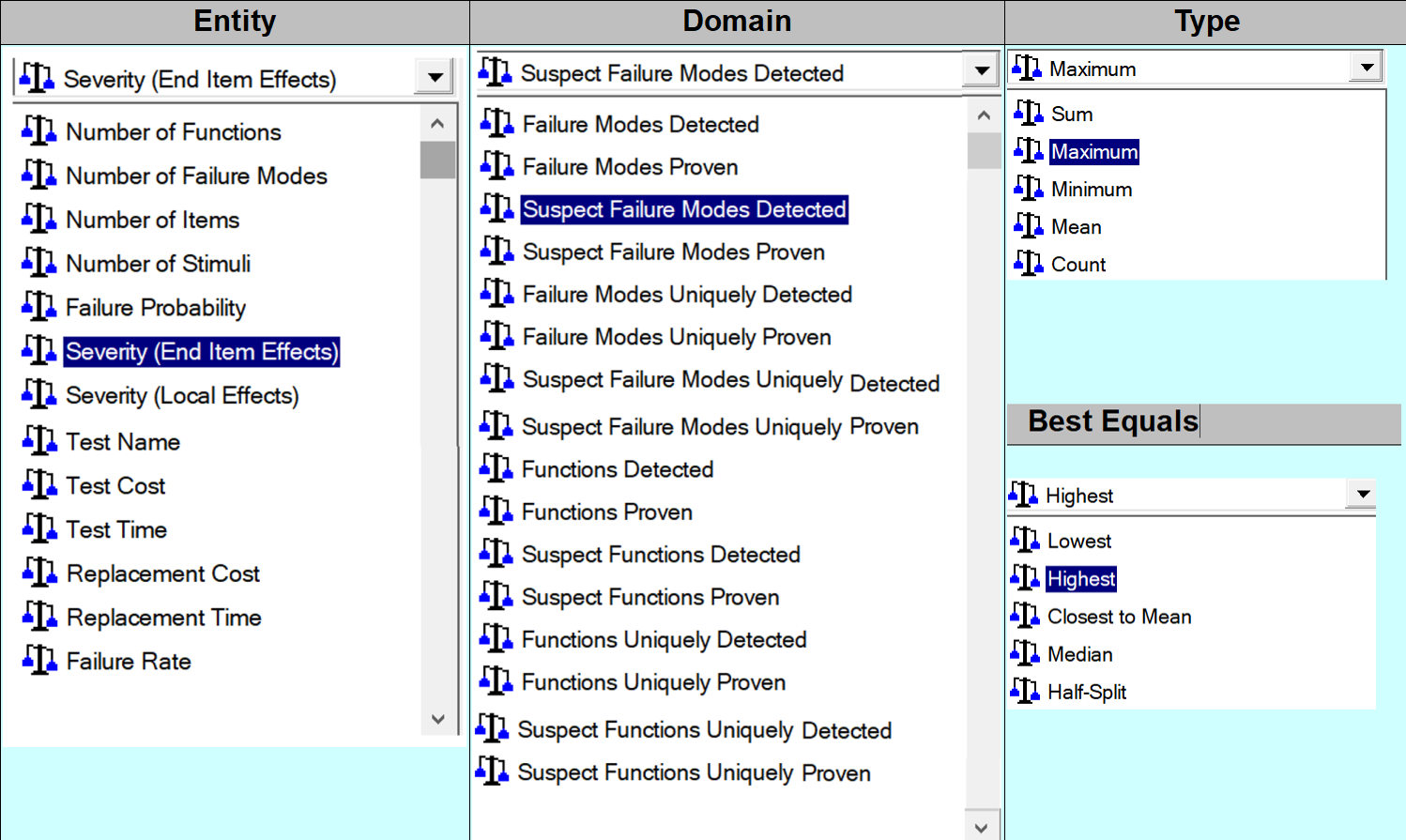Expand the Domain combo box arrow
1406x840 pixels.
(x=982, y=71)
